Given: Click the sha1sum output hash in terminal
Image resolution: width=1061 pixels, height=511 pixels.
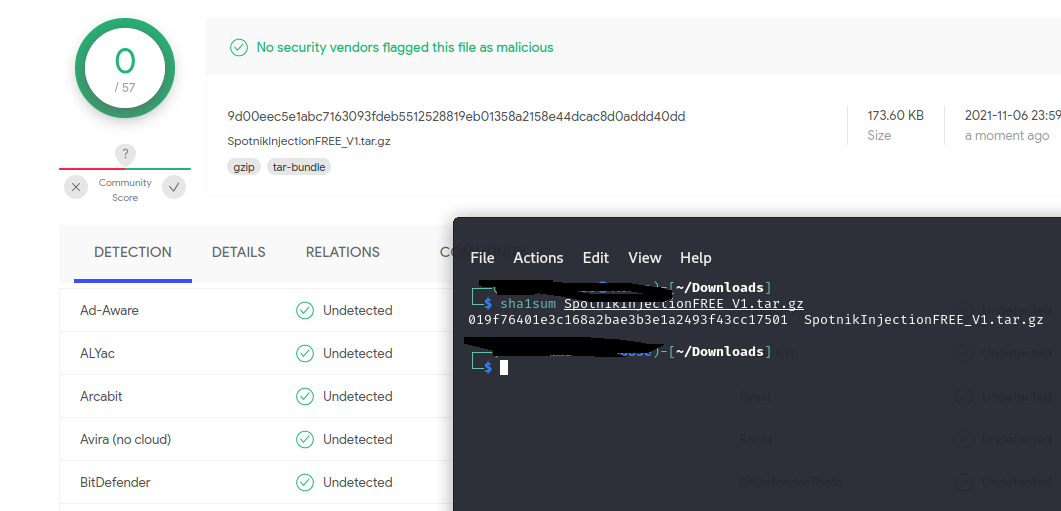Looking at the screenshot, I should click(x=628, y=319).
